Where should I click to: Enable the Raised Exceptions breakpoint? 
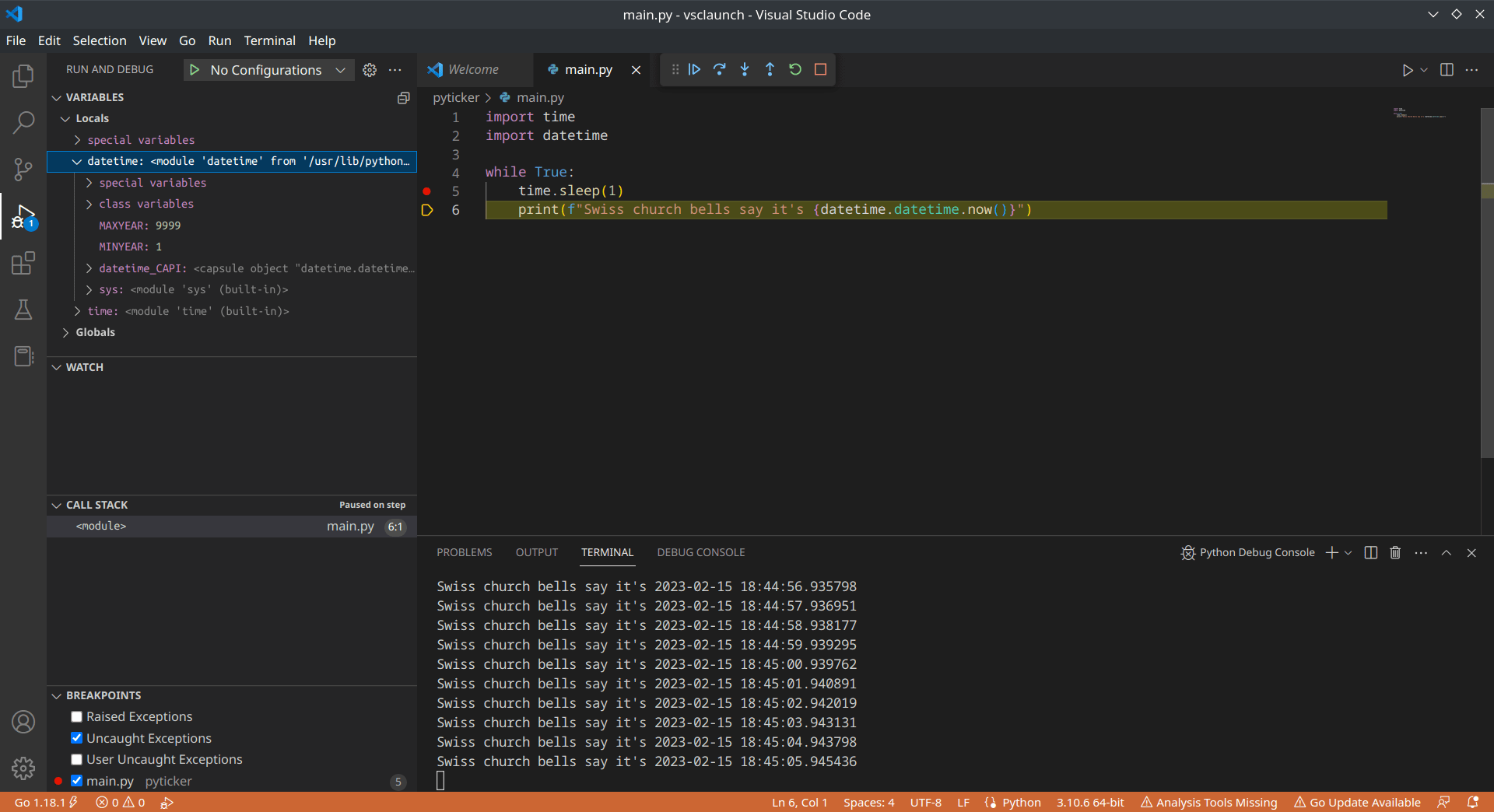tap(76, 716)
